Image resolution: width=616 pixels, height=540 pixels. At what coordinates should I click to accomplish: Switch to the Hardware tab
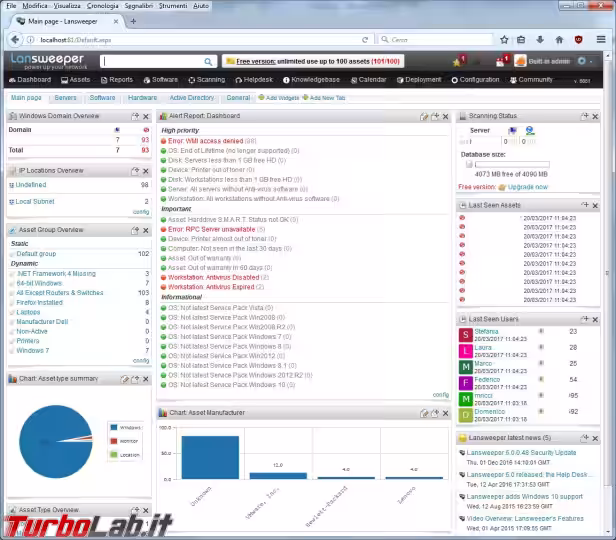pyautogui.click(x=142, y=97)
